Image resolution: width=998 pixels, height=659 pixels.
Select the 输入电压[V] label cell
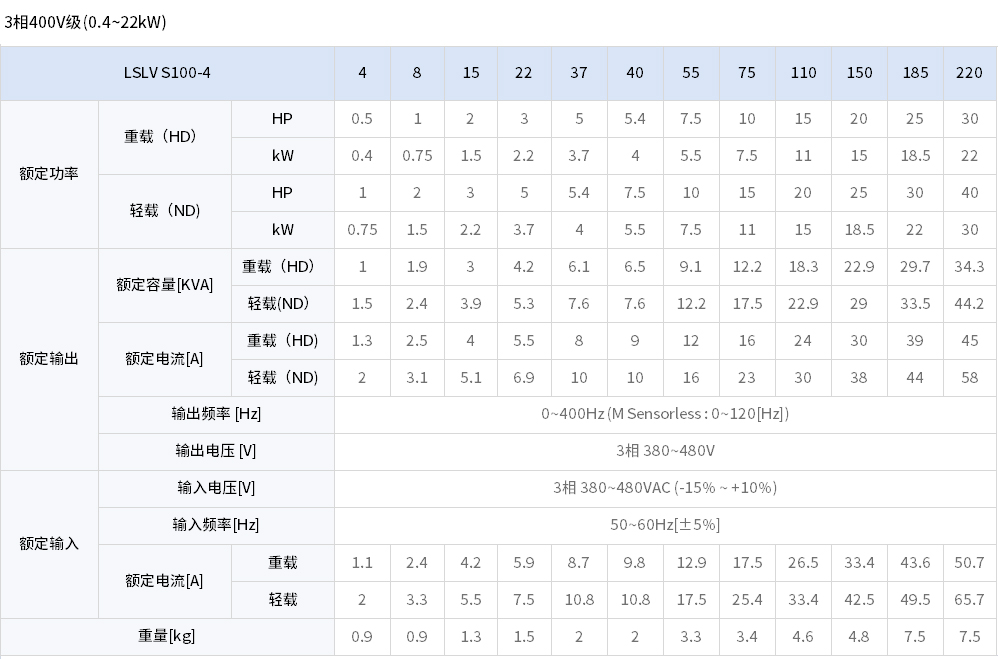(x=216, y=488)
